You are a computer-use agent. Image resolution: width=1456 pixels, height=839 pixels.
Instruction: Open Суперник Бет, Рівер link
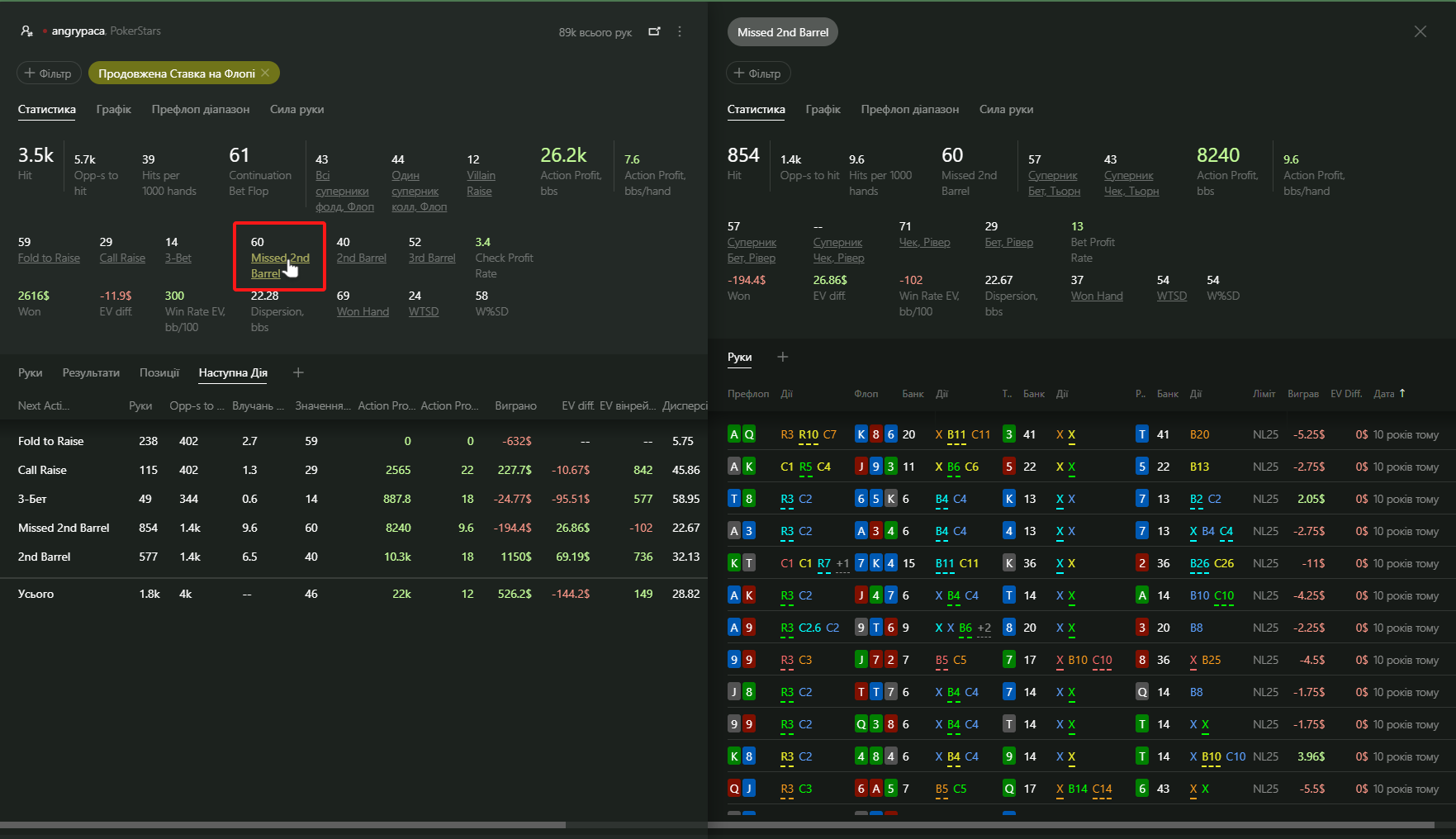pos(752,249)
